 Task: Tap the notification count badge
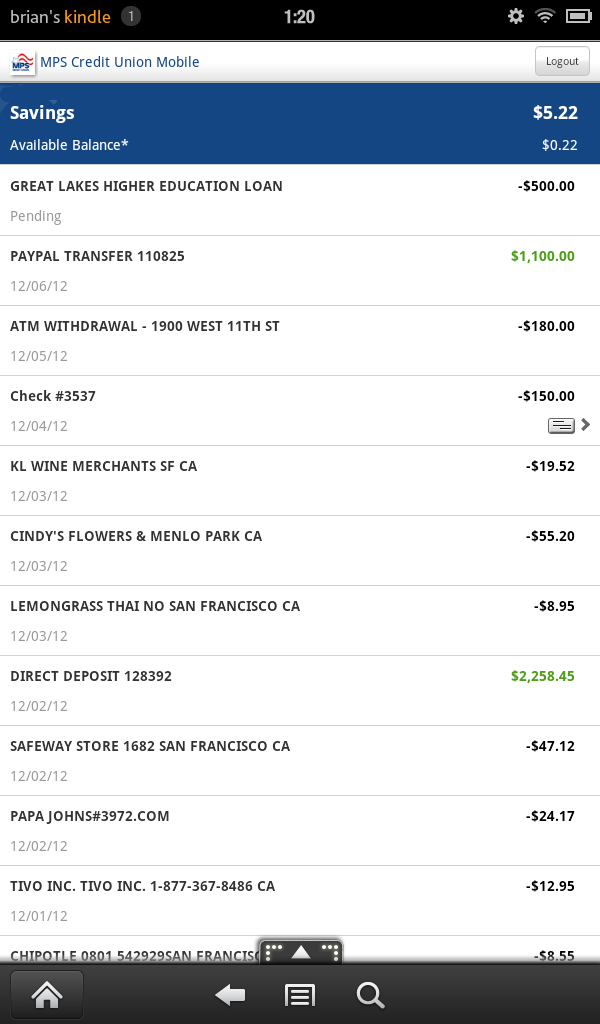pyautogui.click(x=131, y=16)
